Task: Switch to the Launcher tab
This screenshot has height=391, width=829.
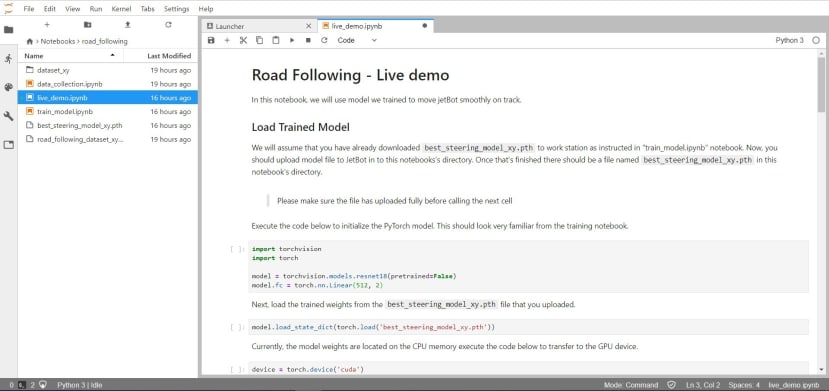Action: pos(259,26)
